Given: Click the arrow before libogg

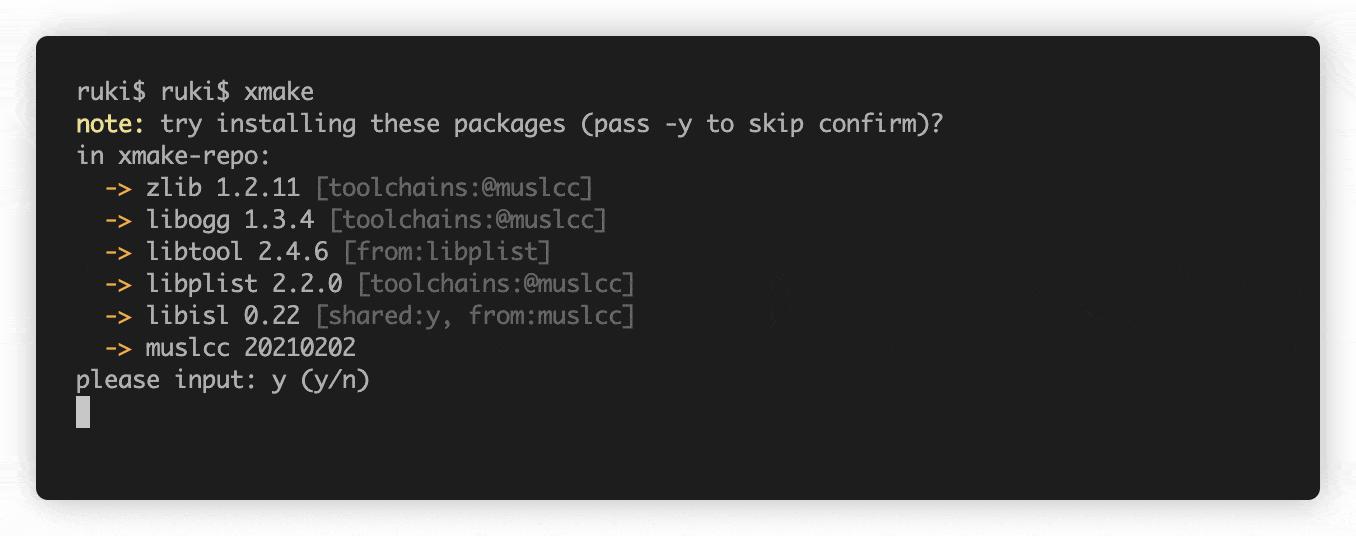Looking at the screenshot, I should [x=118, y=220].
